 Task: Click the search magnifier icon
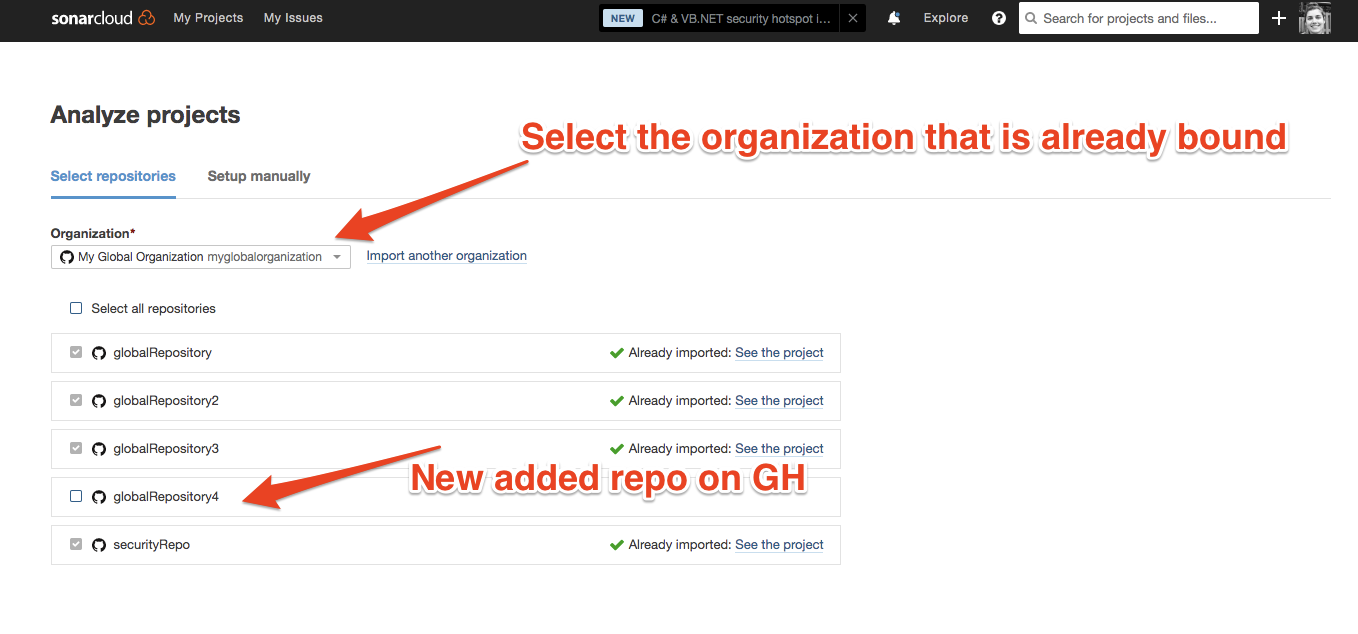click(x=1031, y=18)
